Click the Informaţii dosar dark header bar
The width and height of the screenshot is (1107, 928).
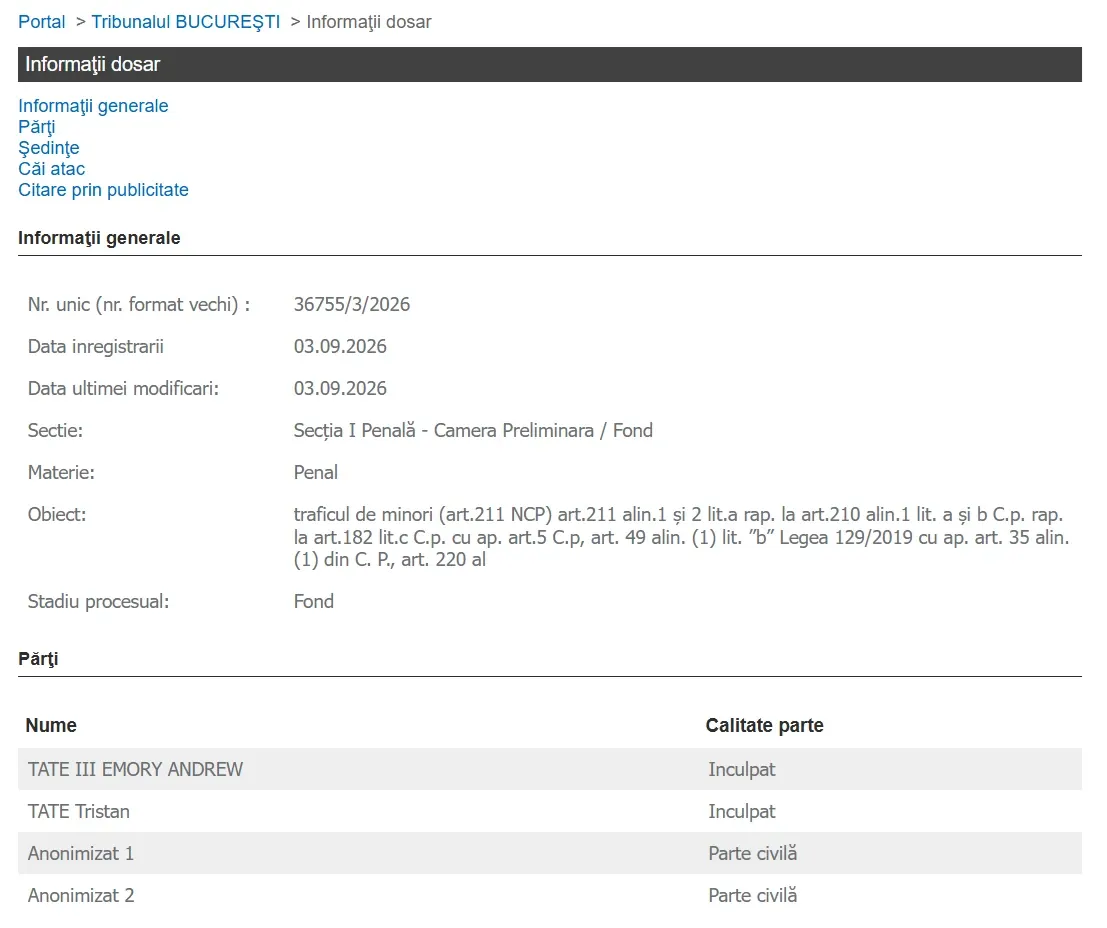click(550, 64)
